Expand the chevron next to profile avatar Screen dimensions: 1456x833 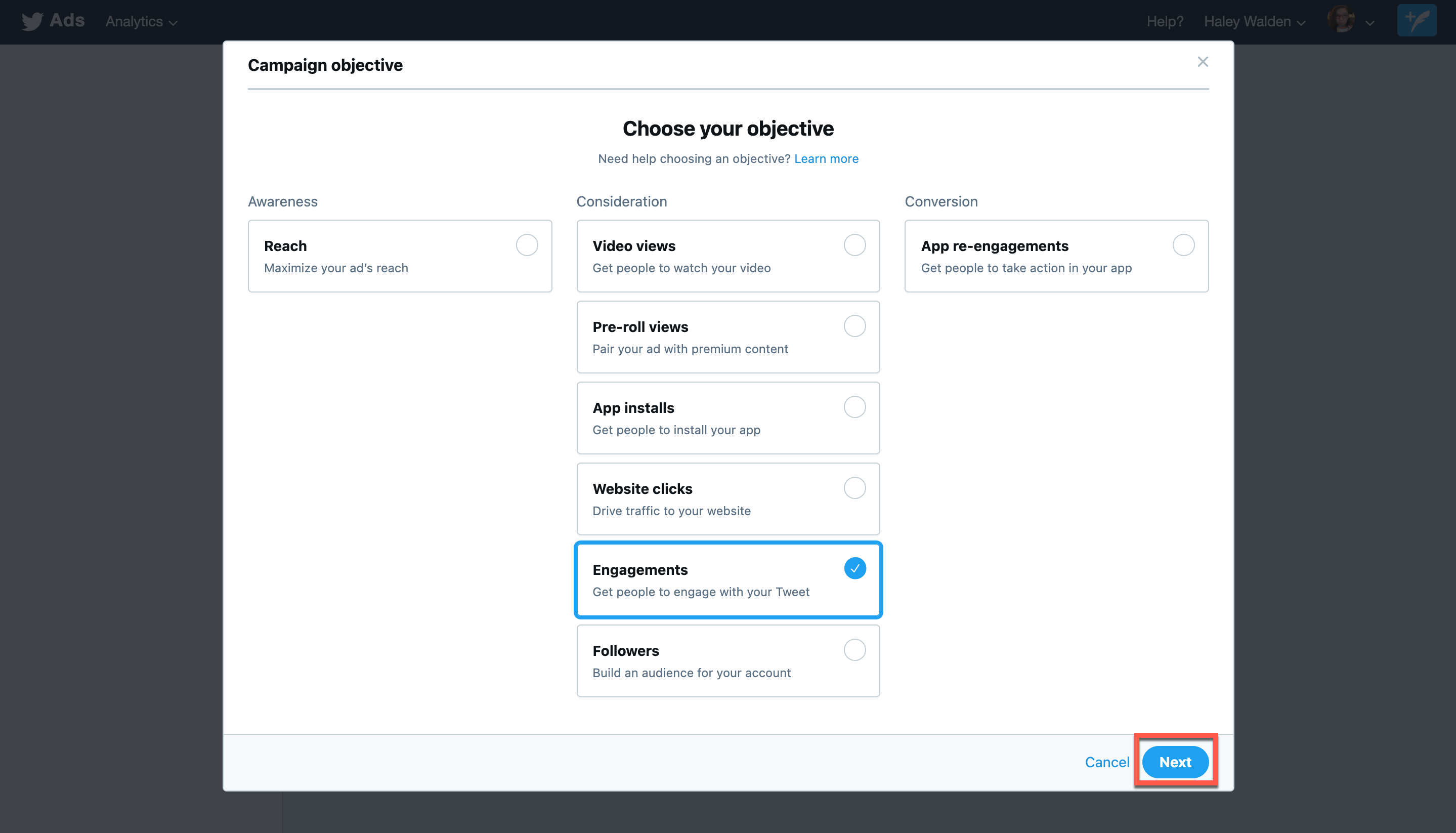[1369, 23]
